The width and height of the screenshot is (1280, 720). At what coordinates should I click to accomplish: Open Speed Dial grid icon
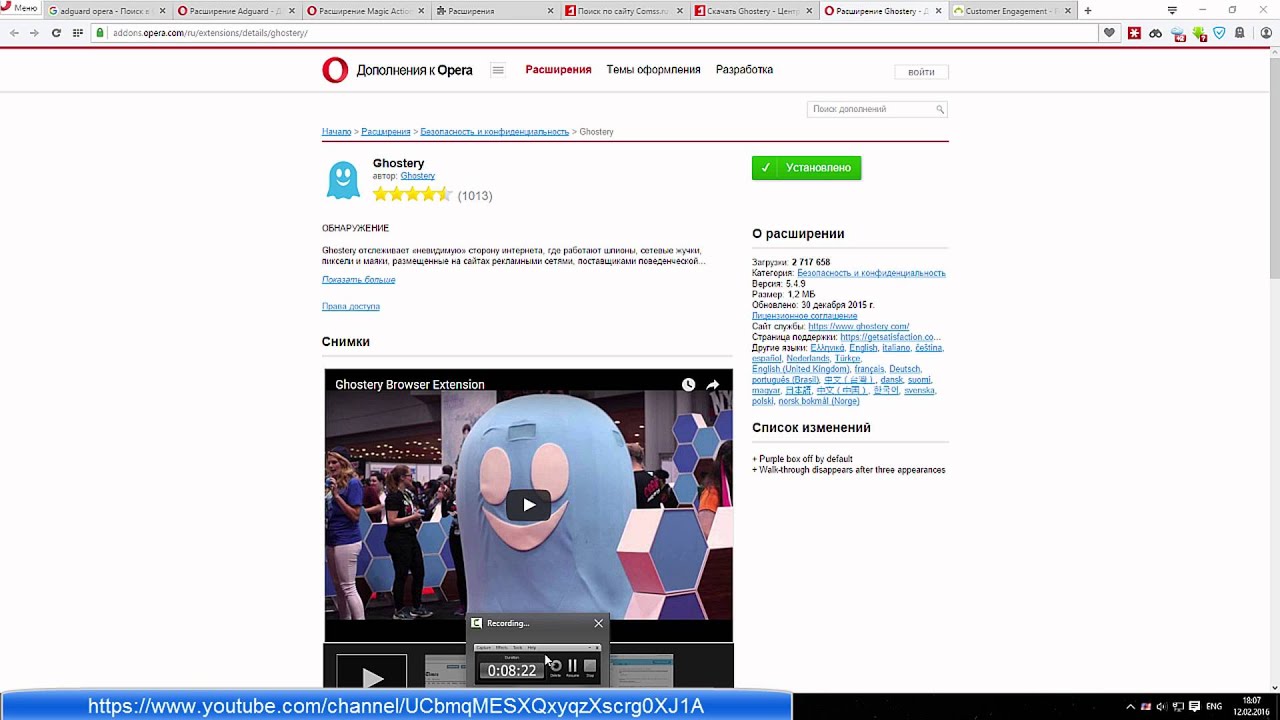tap(78, 33)
